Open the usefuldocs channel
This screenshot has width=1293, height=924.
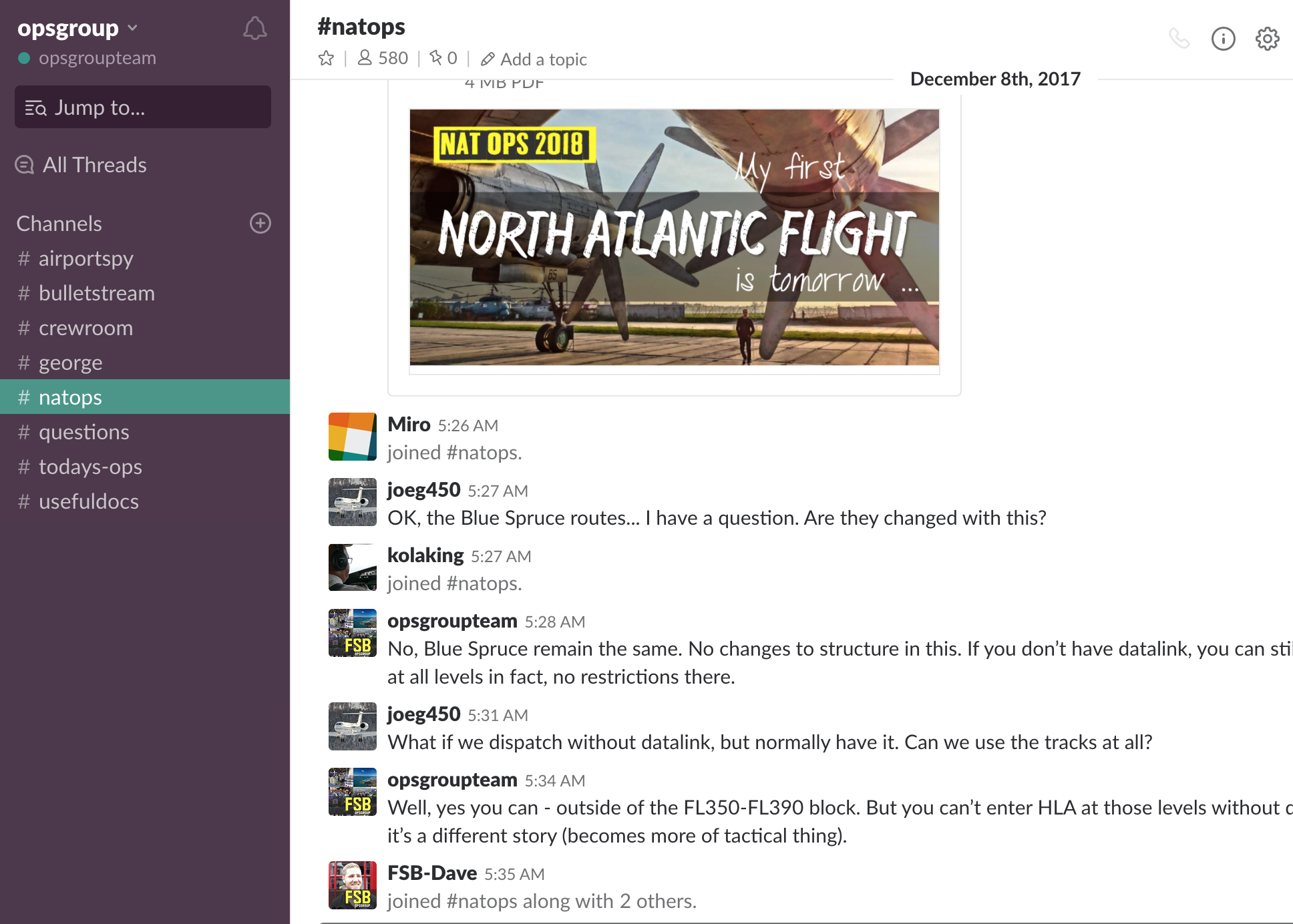[x=88, y=501]
